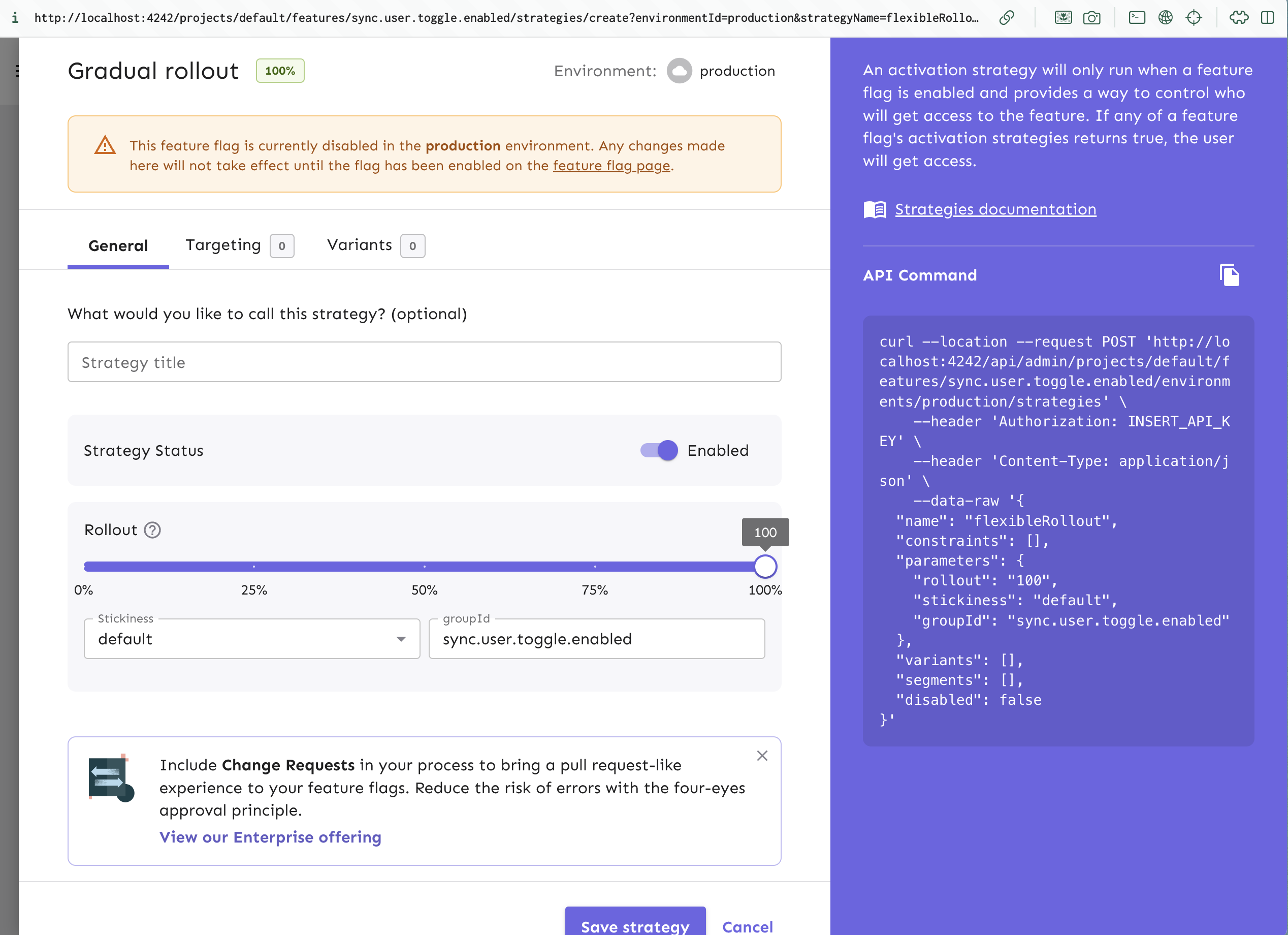The height and width of the screenshot is (935, 1288).
Task: Open Strategies documentation link
Action: [x=995, y=209]
